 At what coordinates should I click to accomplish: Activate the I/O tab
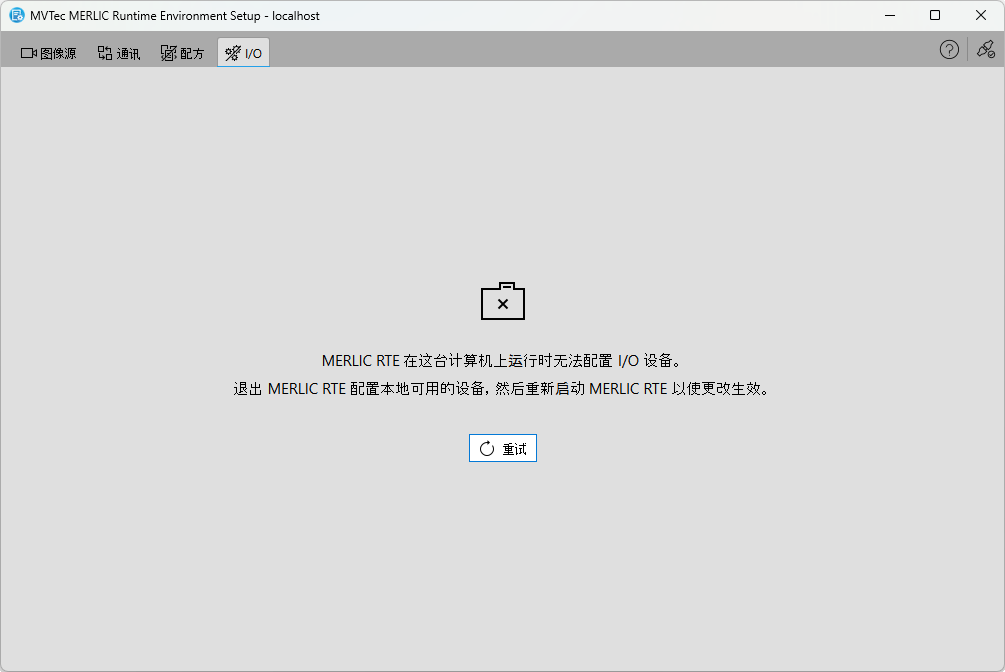coord(243,51)
